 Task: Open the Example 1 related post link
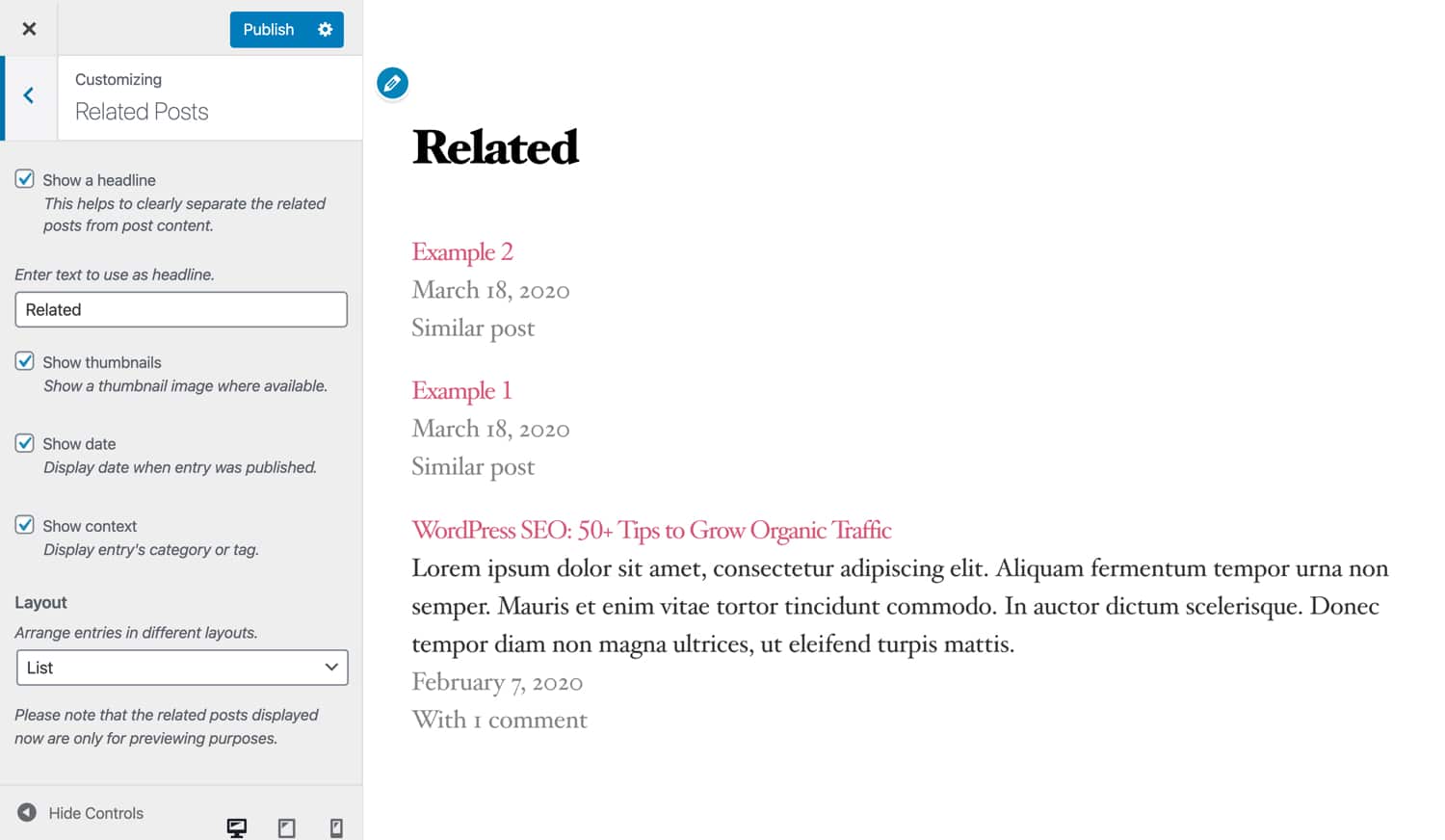460,390
